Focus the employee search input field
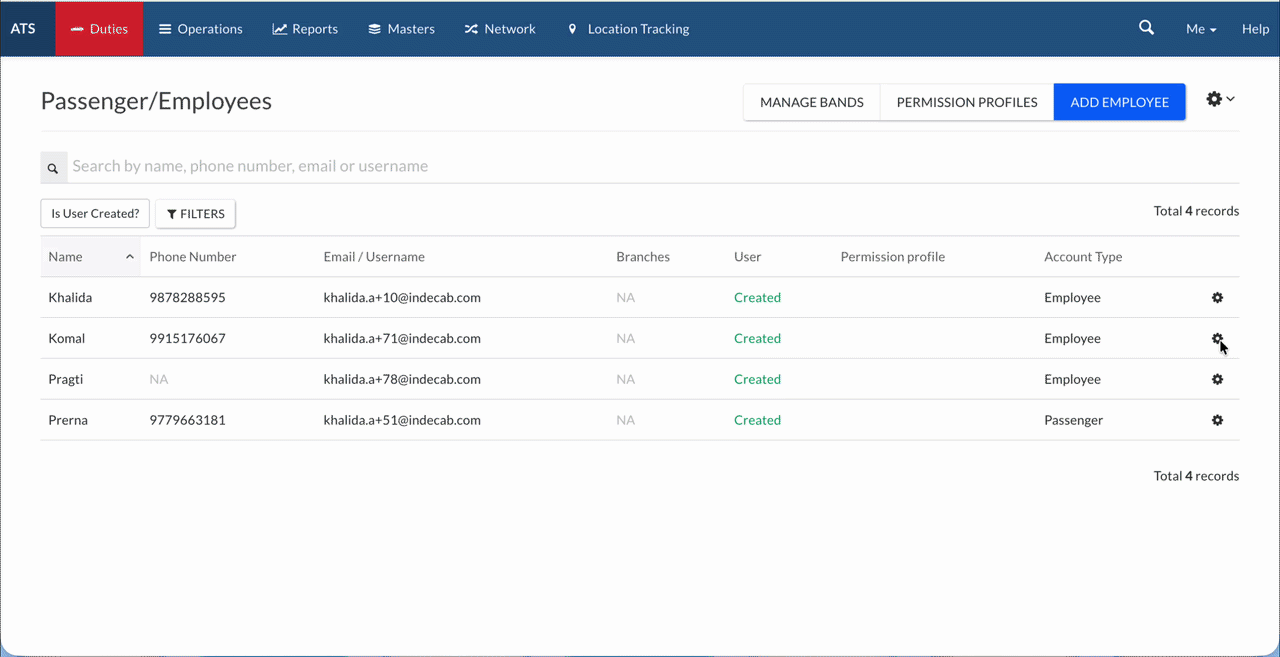Screen dimensions: 1280x657 pyautogui.click(x=653, y=167)
